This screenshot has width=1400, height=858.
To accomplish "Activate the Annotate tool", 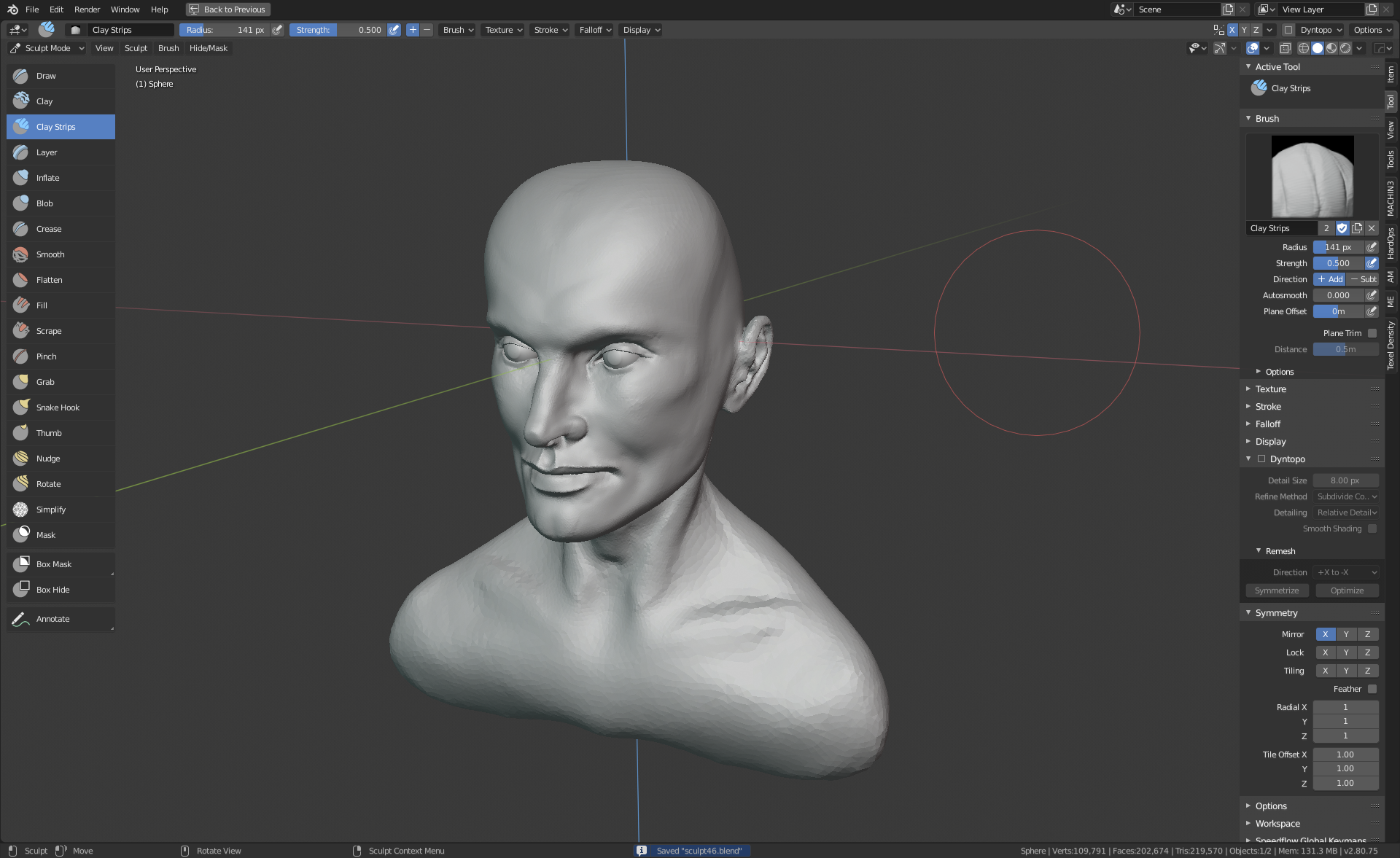I will pyautogui.click(x=52, y=619).
